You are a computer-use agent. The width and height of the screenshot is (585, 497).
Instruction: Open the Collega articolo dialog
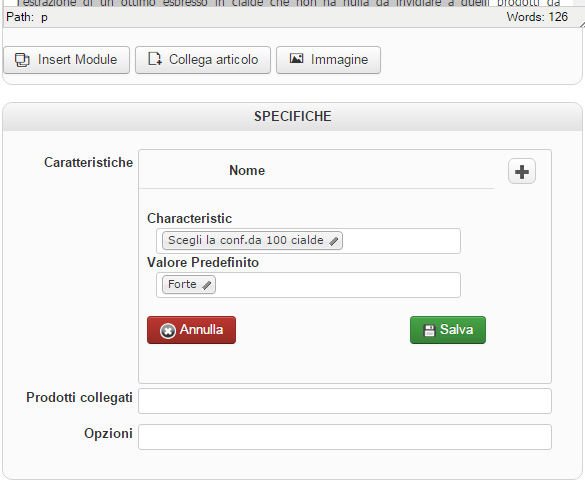(203, 60)
